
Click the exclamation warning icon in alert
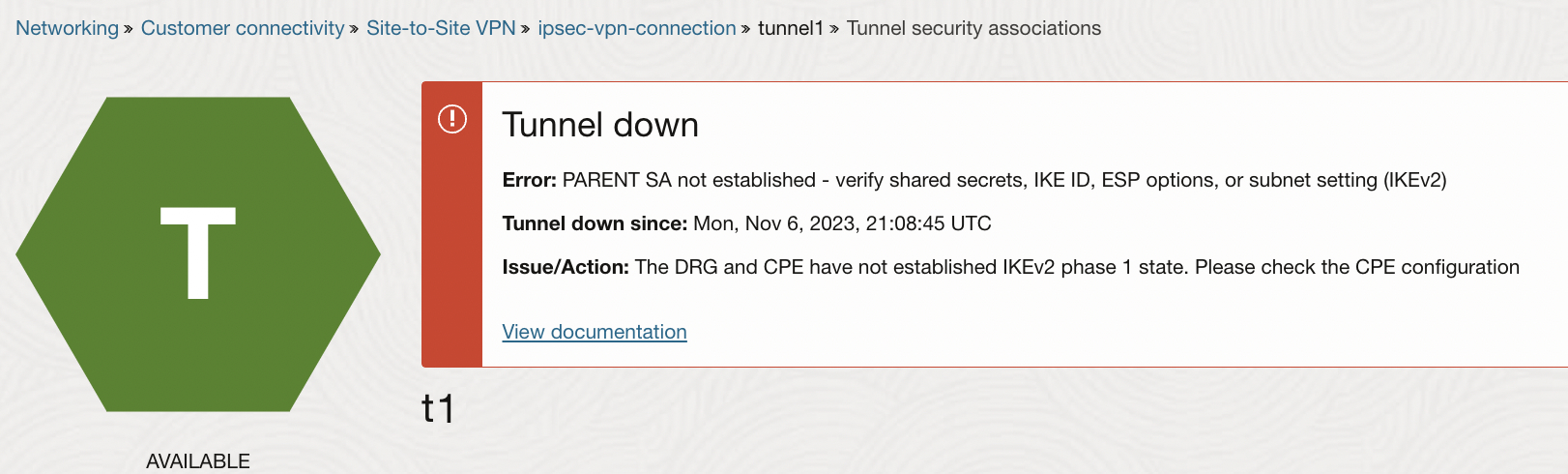[x=452, y=119]
